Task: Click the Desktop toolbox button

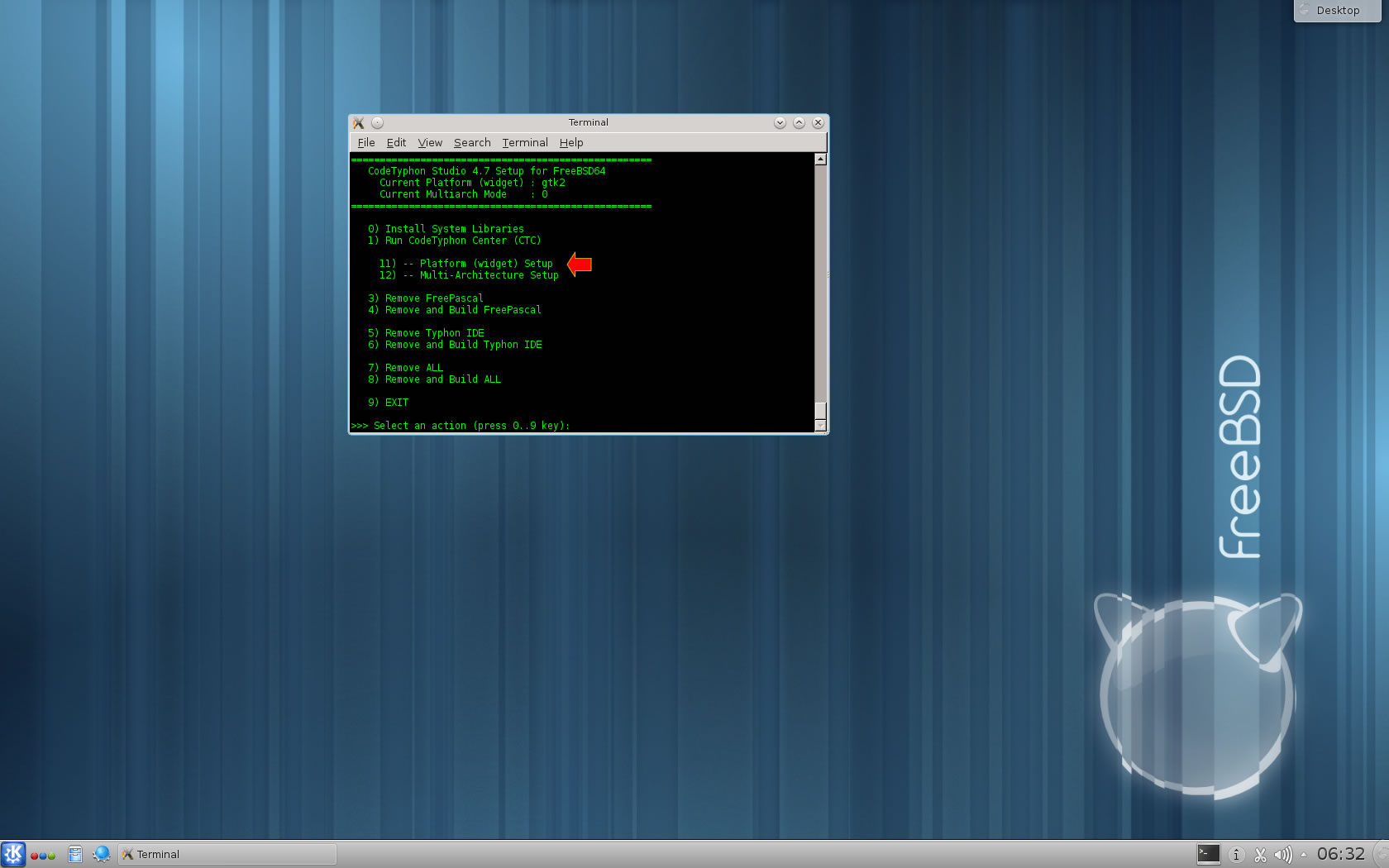Action: (x=1337, y=11)
